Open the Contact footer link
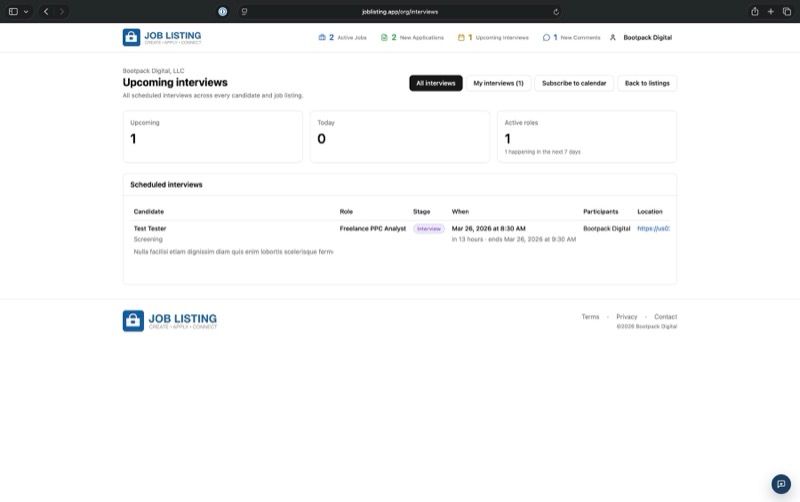Screen dimensions: 800x502 [x=665, y=317]
